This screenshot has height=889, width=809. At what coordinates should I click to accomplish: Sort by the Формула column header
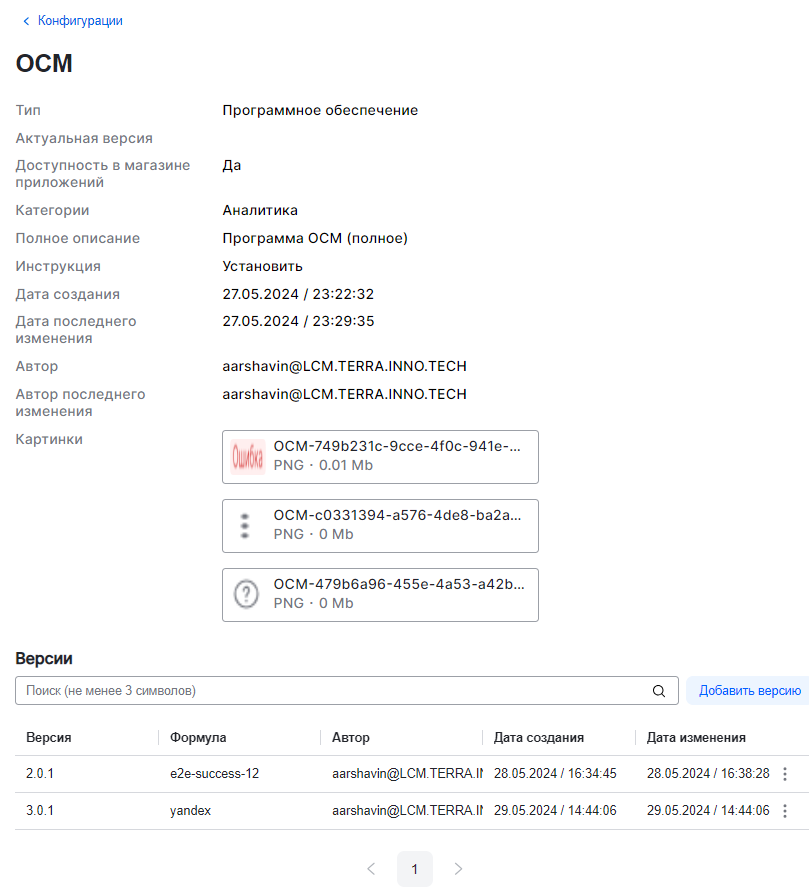click(x=198, y=738)
